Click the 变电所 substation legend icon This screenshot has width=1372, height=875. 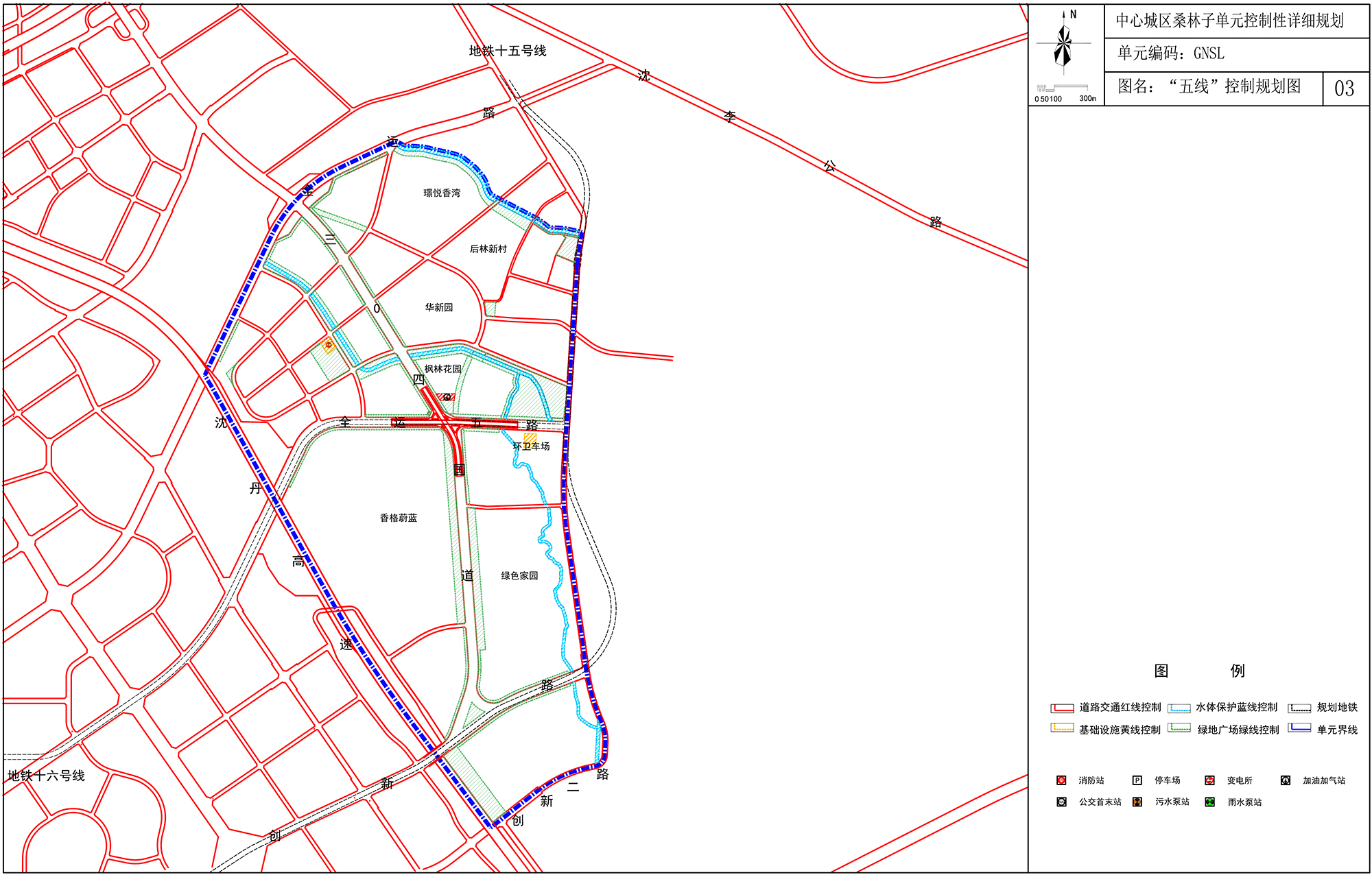point(1210,780)
